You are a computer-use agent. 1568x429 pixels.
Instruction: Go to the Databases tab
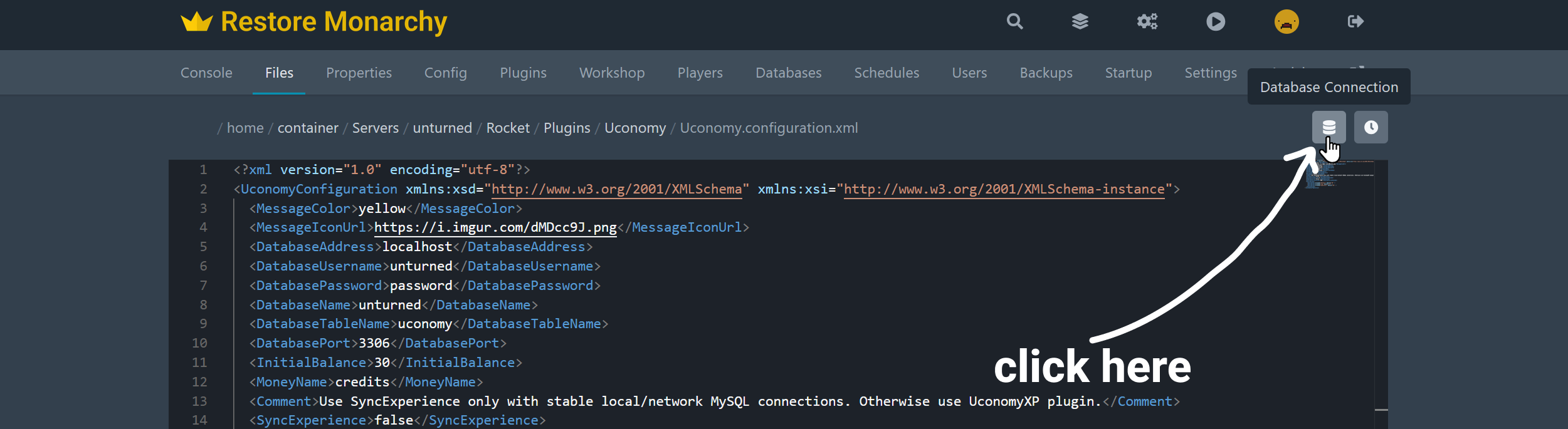(788, 73)
